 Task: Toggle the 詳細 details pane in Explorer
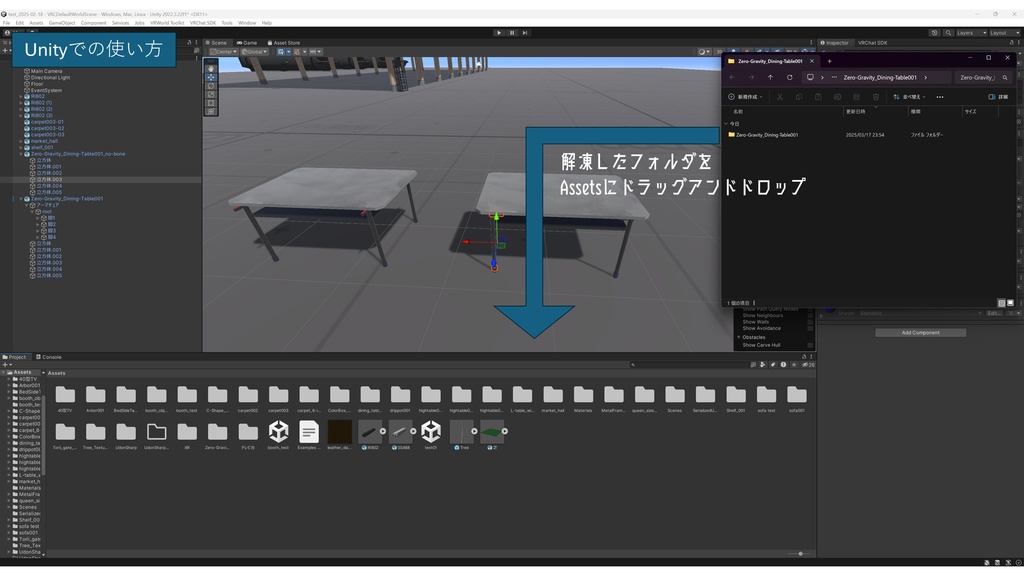click(1001, 97)
